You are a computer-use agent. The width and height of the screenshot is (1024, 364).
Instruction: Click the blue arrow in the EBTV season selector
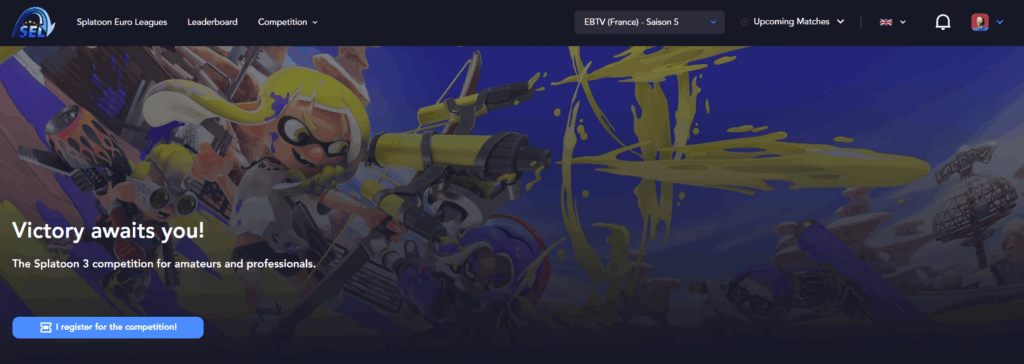coord(713,22)
